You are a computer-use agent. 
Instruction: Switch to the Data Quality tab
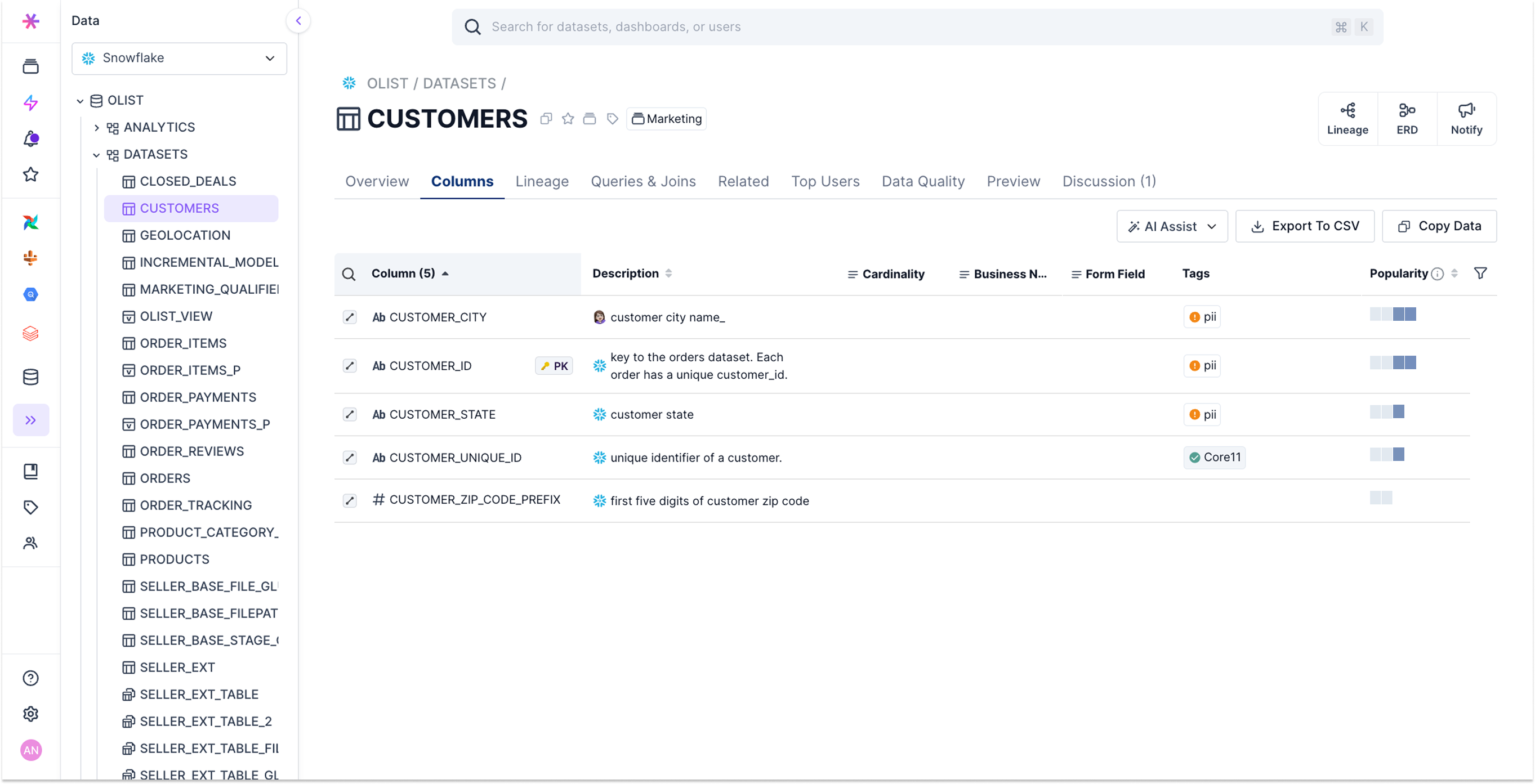point(922,181)
